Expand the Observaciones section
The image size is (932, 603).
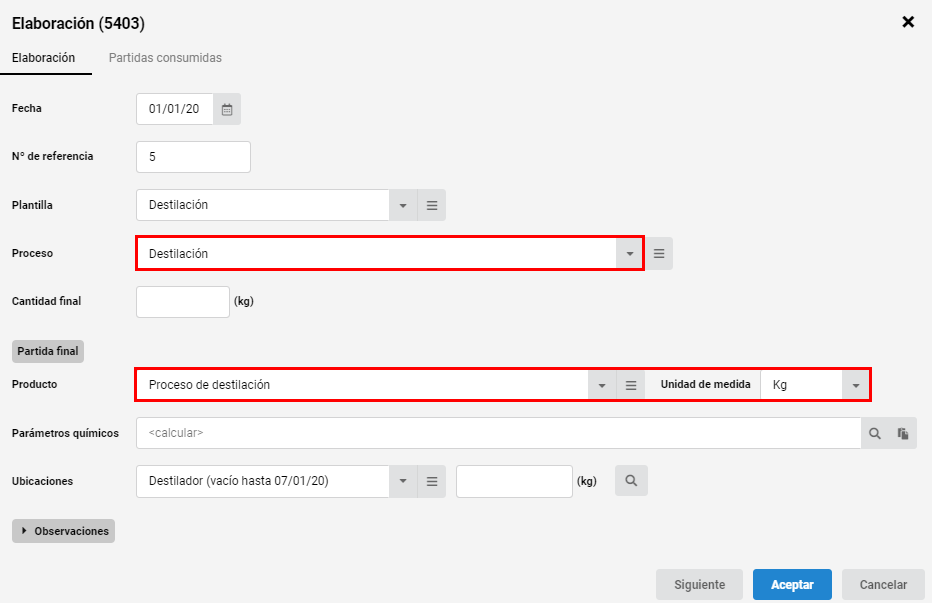click(x=64, y=531)
